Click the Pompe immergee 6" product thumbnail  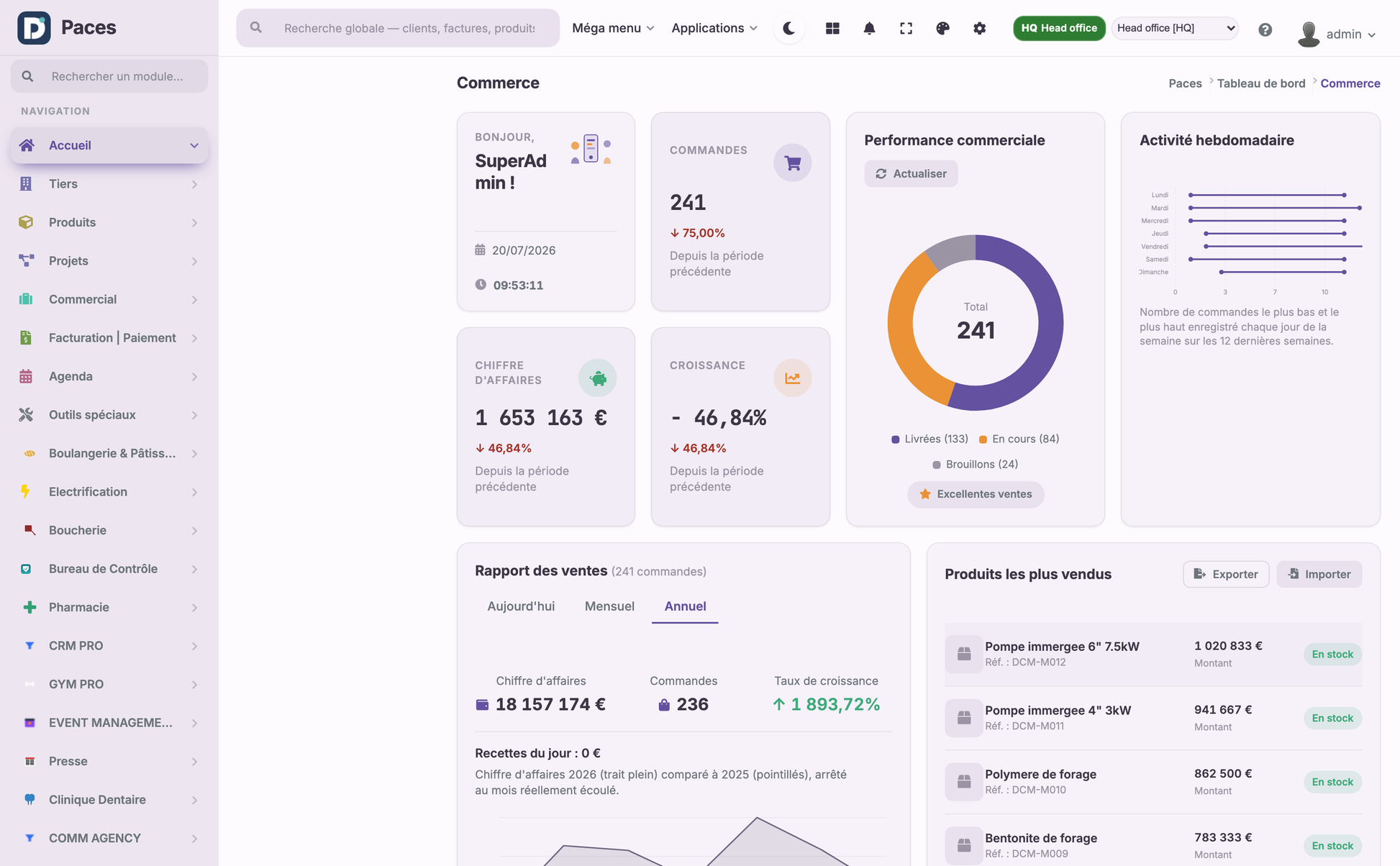coord(964,654)
